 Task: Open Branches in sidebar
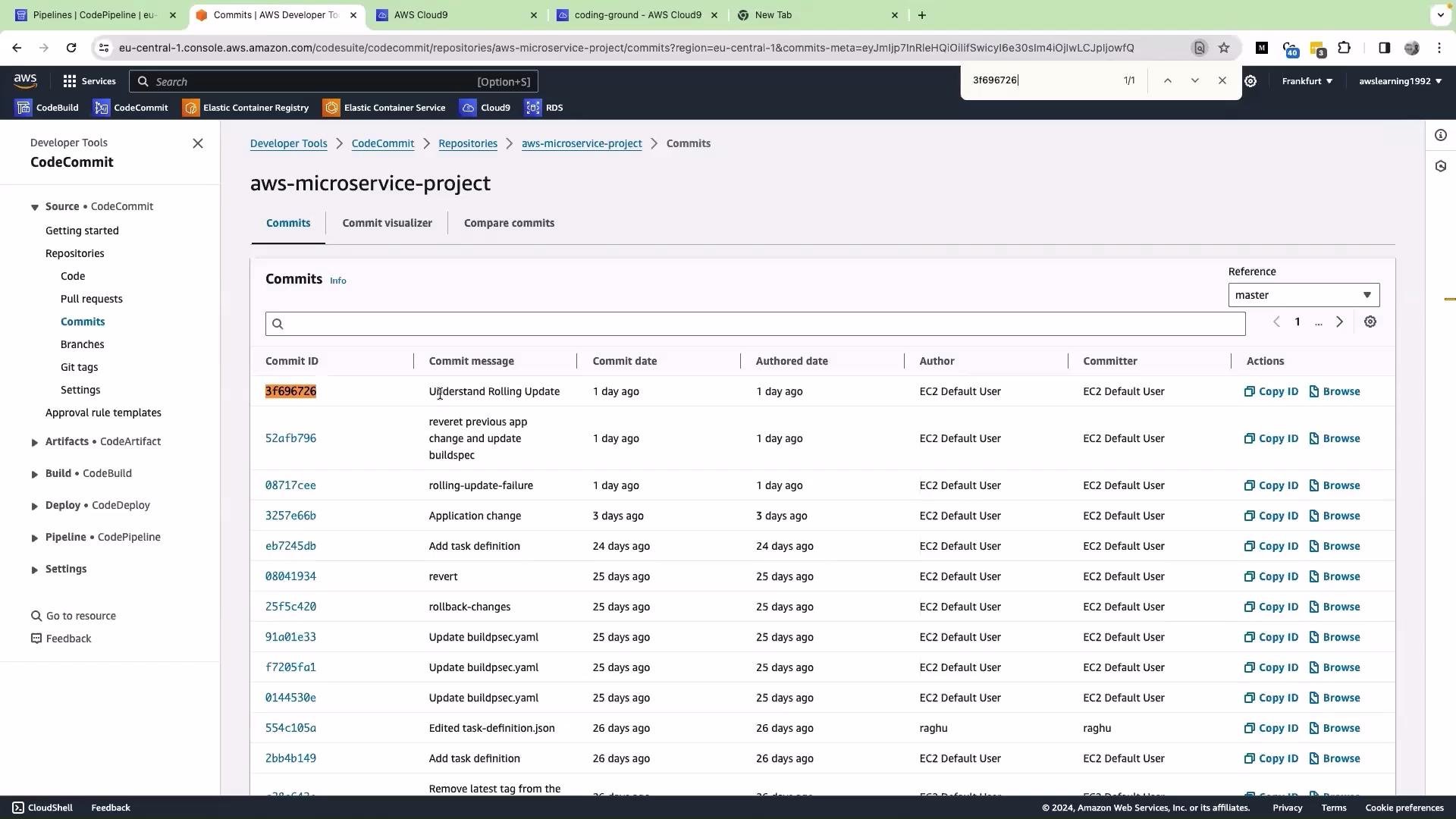pos(83,344)
